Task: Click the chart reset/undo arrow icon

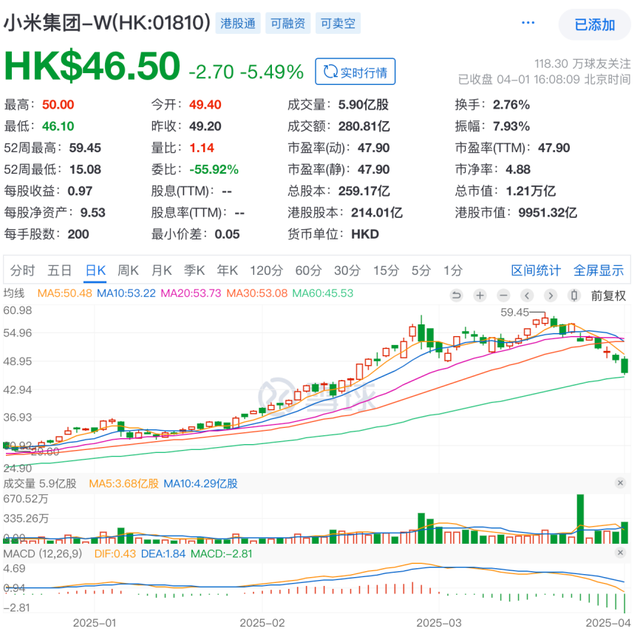Action: tap(456, 295)
